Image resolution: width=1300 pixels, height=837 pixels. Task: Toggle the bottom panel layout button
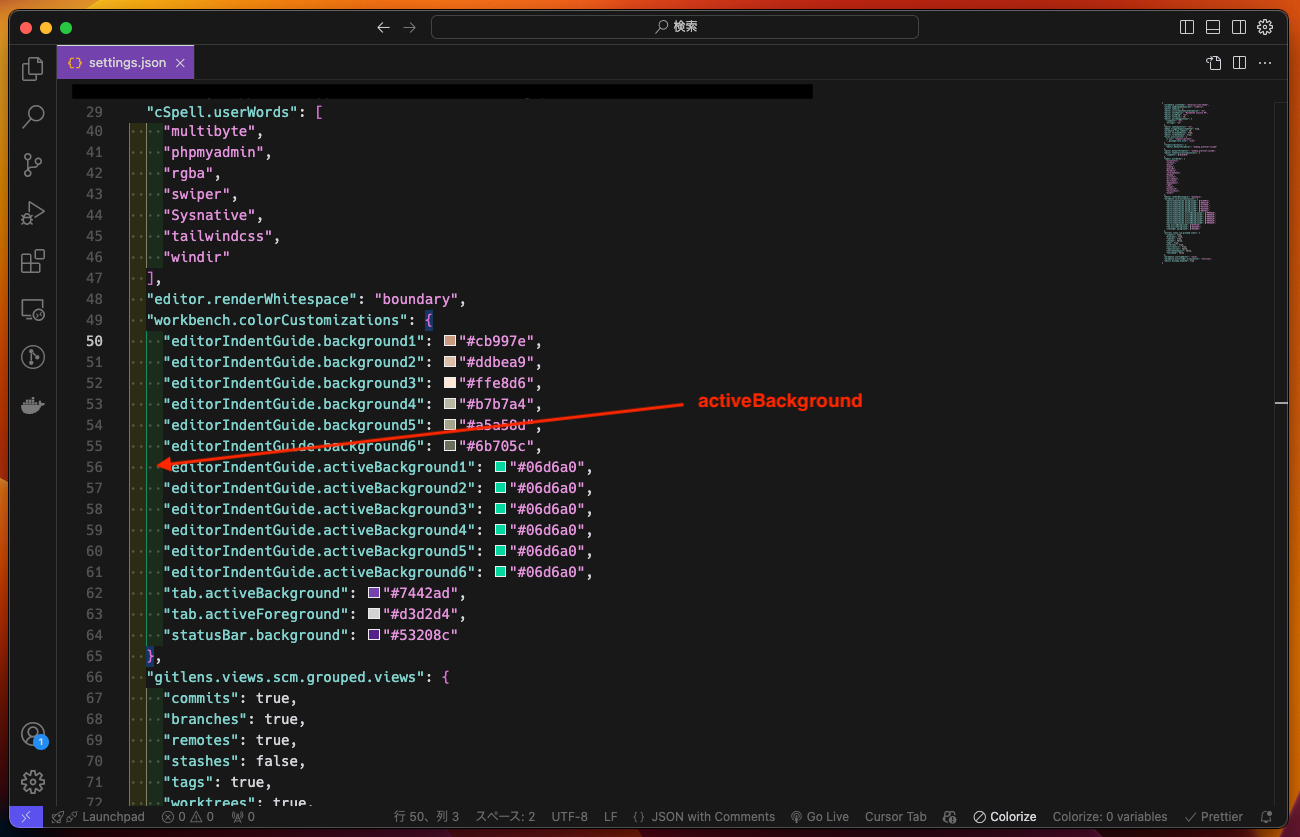[1213, 27]
